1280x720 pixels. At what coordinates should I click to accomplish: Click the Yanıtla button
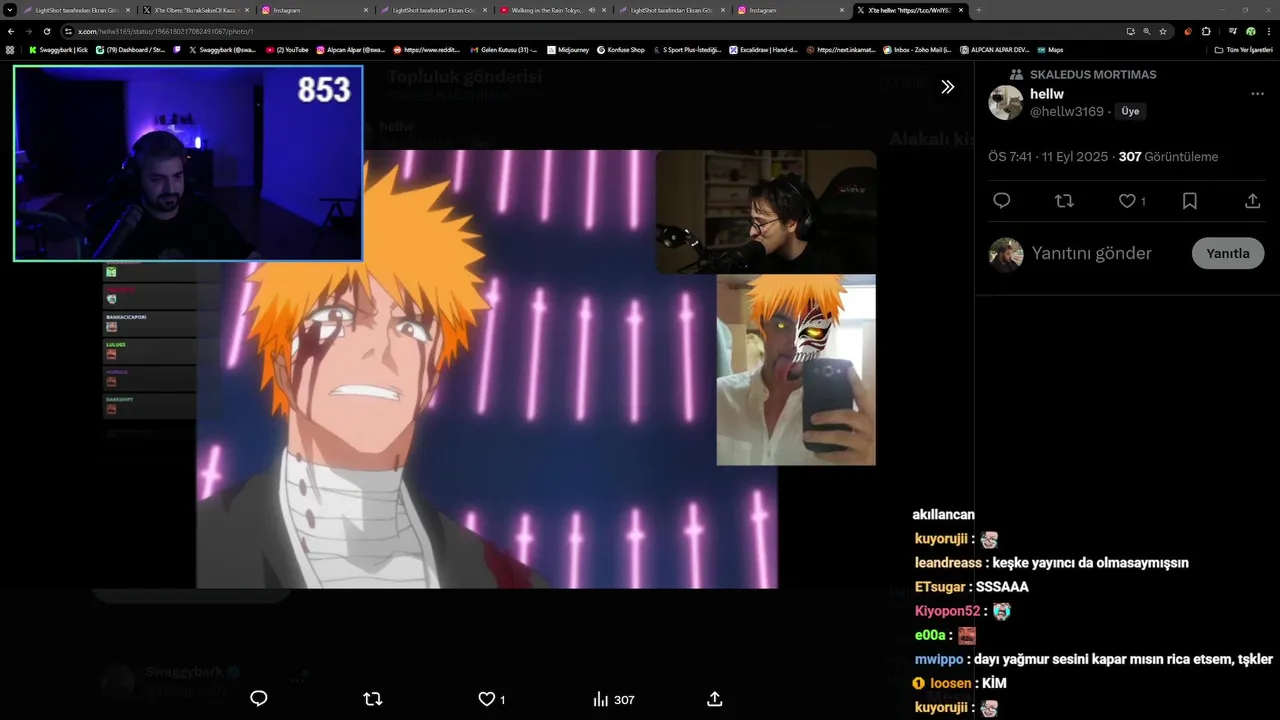tap(1228, 253)
